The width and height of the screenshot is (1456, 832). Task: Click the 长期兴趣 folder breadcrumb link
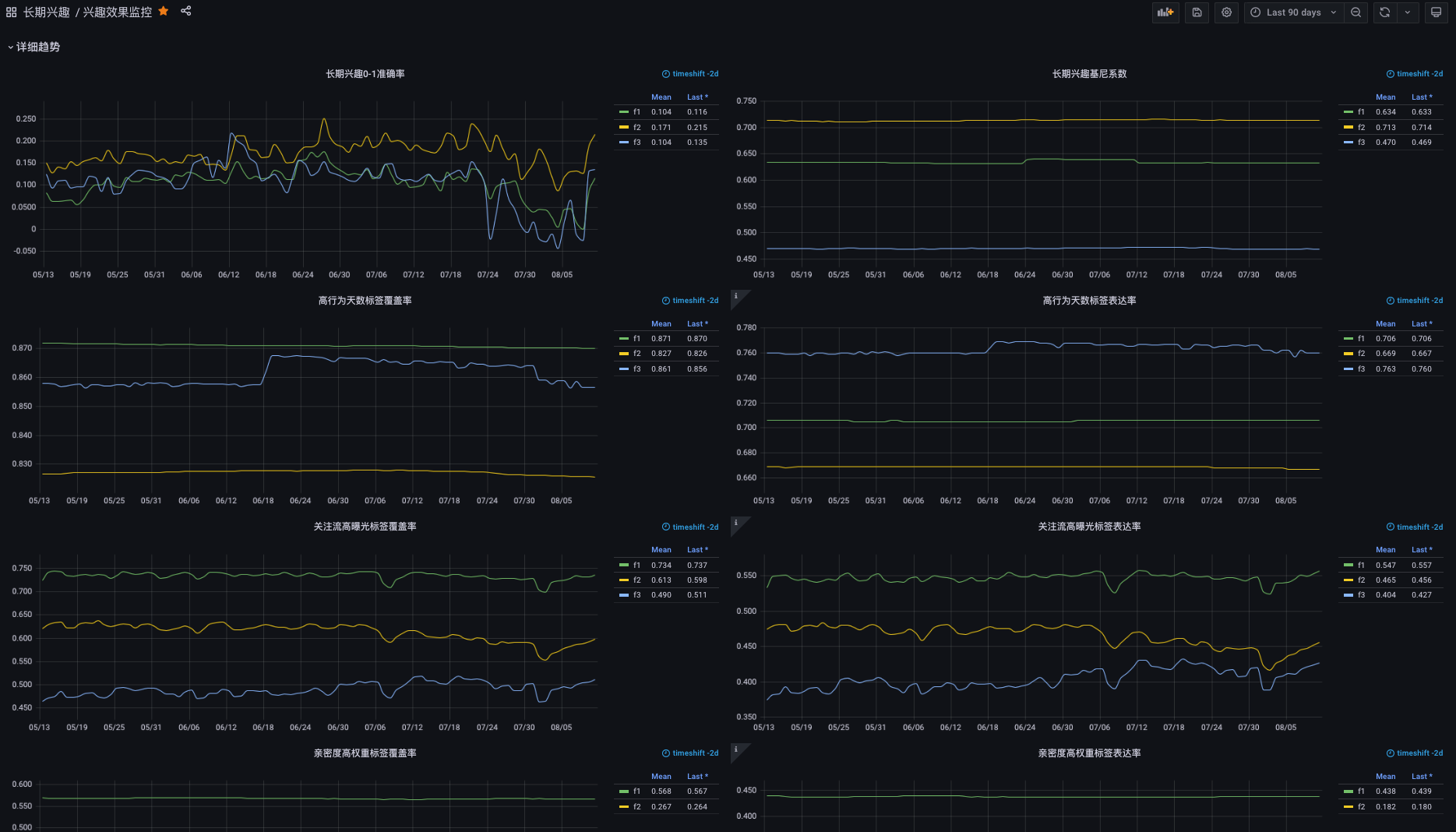coord(47,12)
